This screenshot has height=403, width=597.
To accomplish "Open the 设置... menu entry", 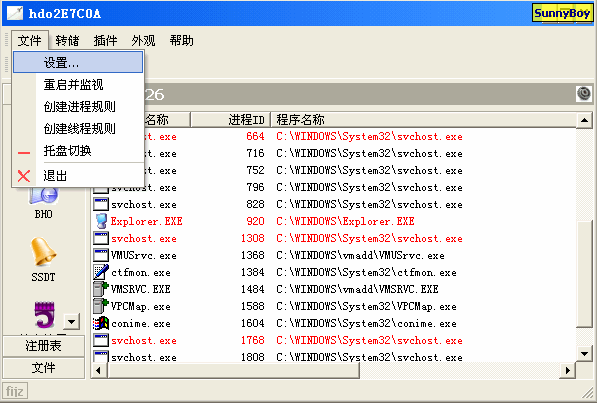I will point(78,62).
